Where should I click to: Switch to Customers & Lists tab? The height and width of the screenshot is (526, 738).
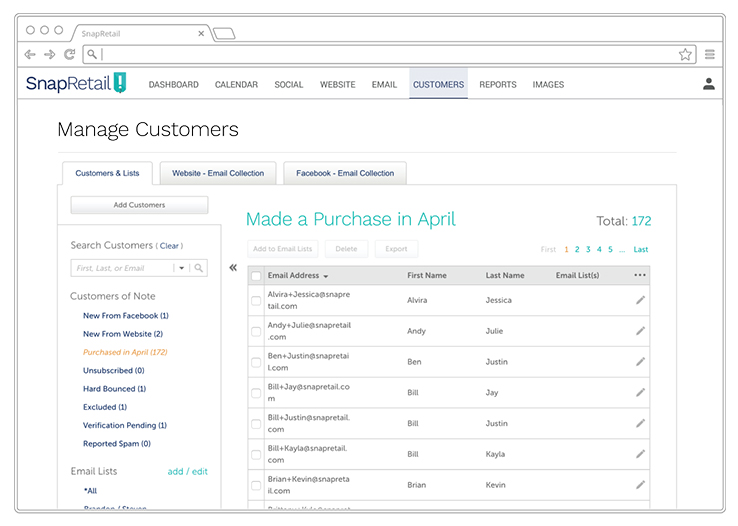point(107,173)
